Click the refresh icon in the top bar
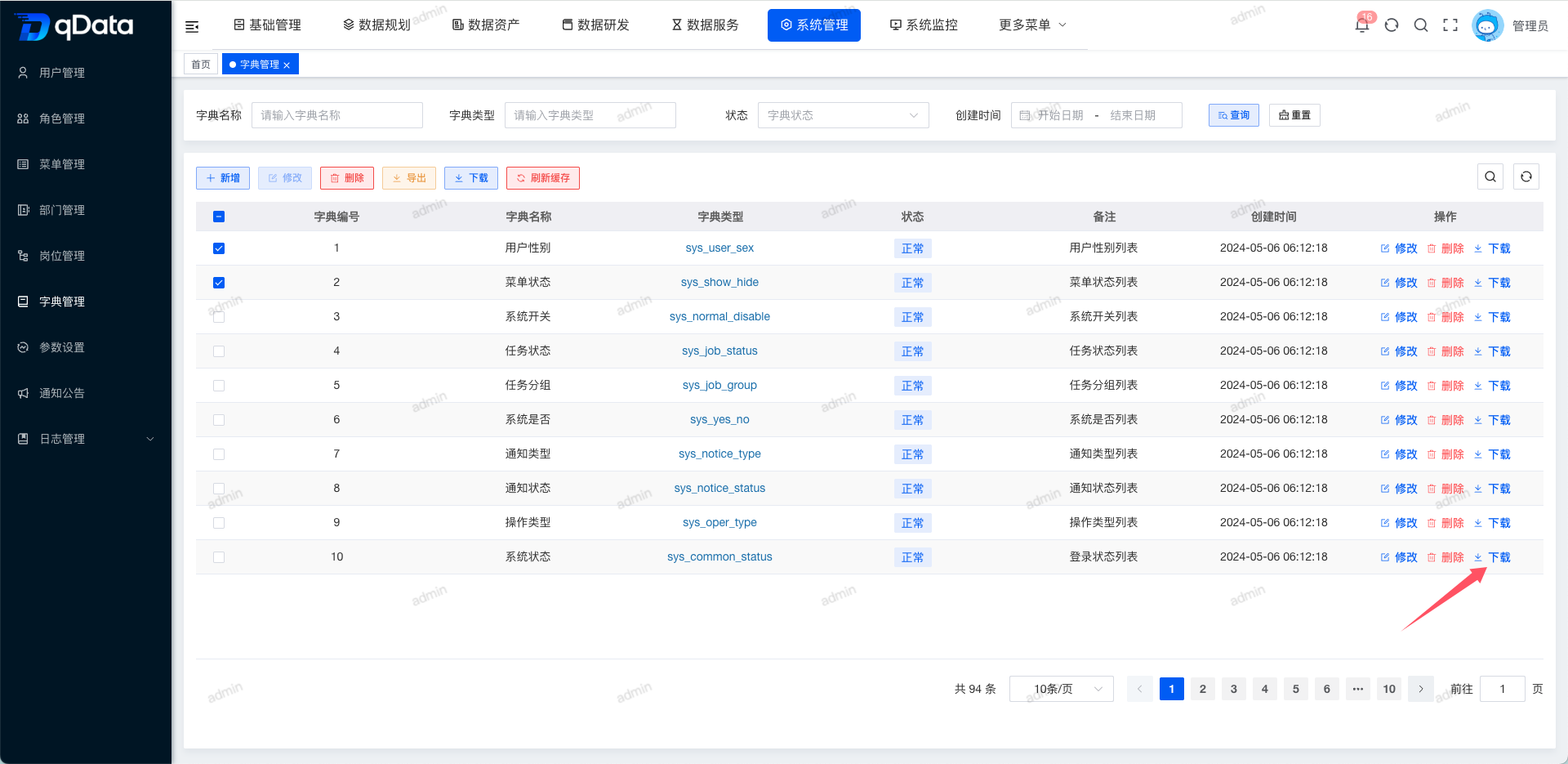 pyautogui.click(x=1392, y=25)
